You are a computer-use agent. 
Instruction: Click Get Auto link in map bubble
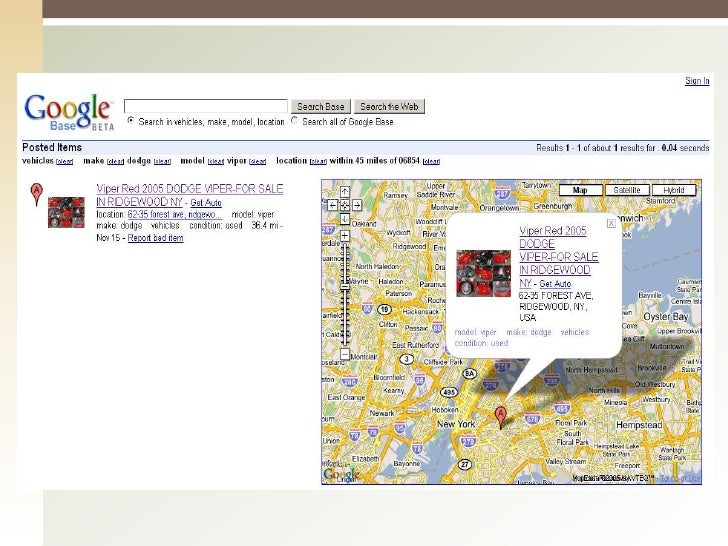[x=555, y=284]
